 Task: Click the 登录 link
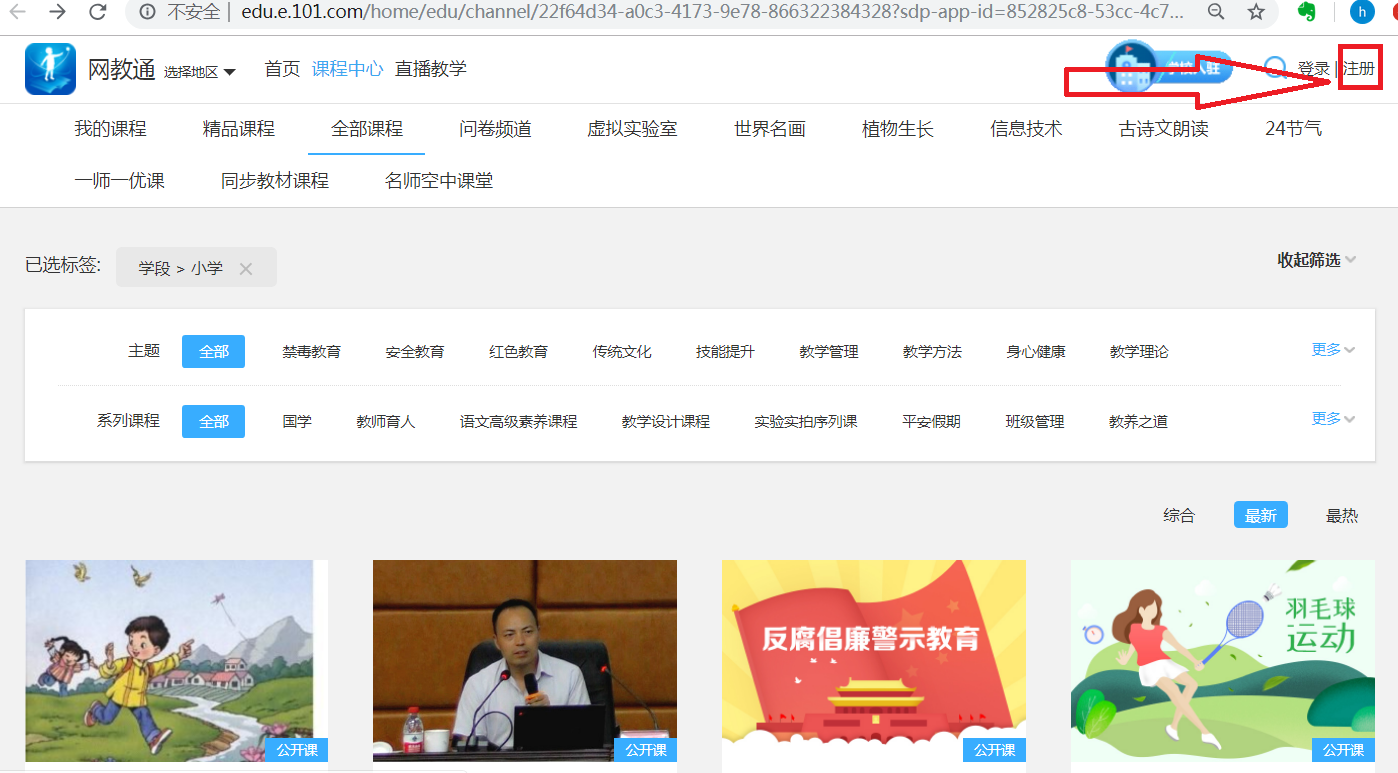[x=1313, y=68]
